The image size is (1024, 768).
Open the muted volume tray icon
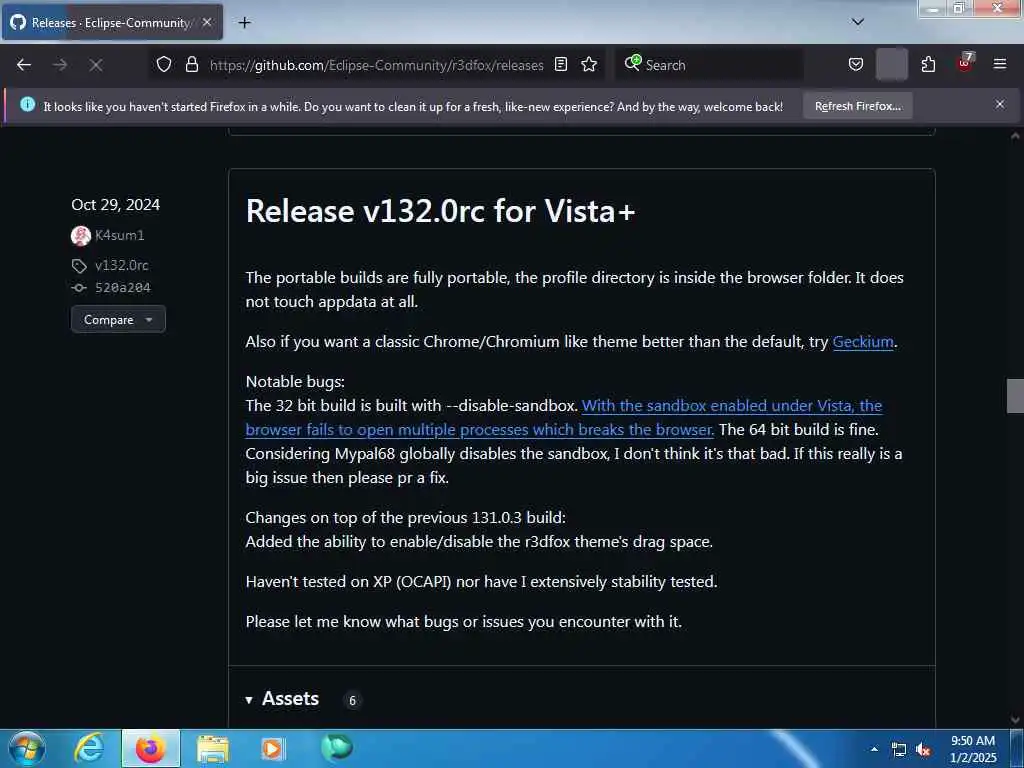pyautogui.click(x=923, y=750)
